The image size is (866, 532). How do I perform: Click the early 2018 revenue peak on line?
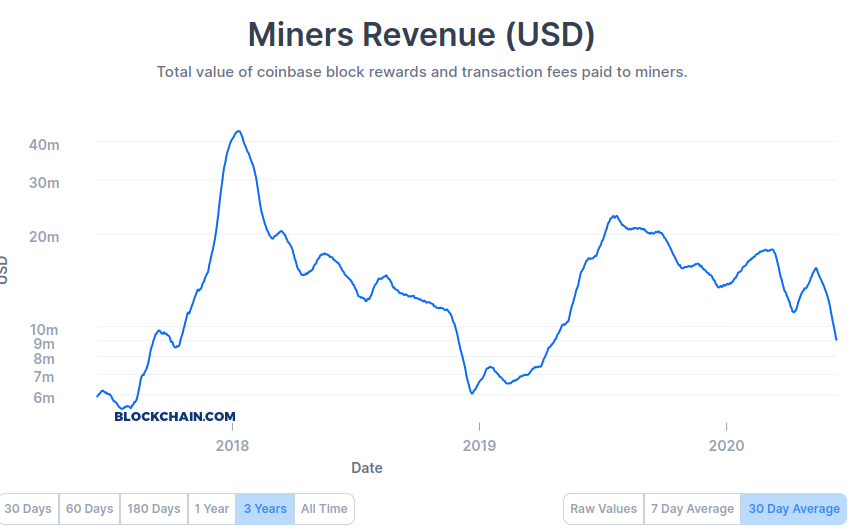tap(238, 131)
